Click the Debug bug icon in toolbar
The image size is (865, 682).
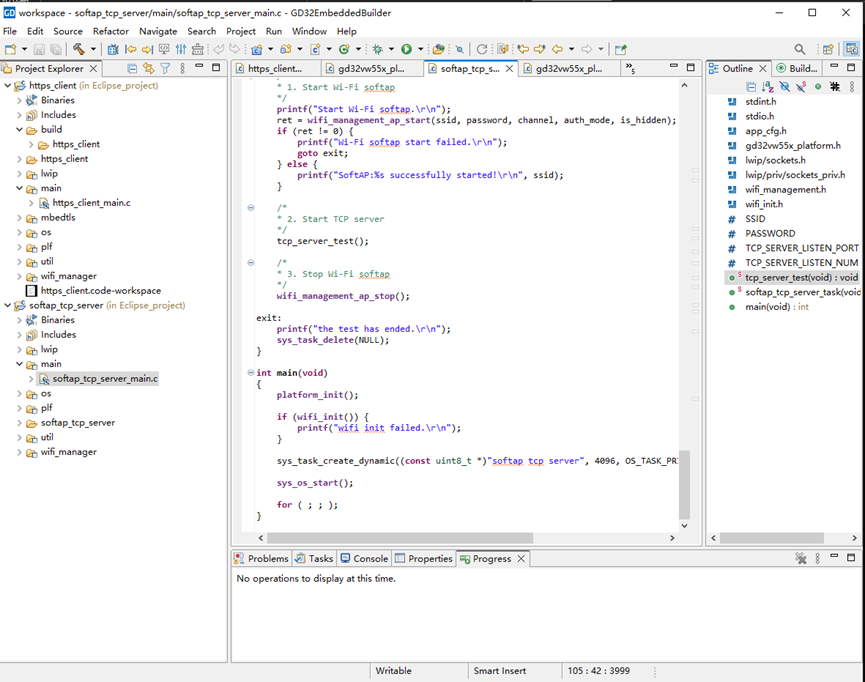tap(377, 49)
